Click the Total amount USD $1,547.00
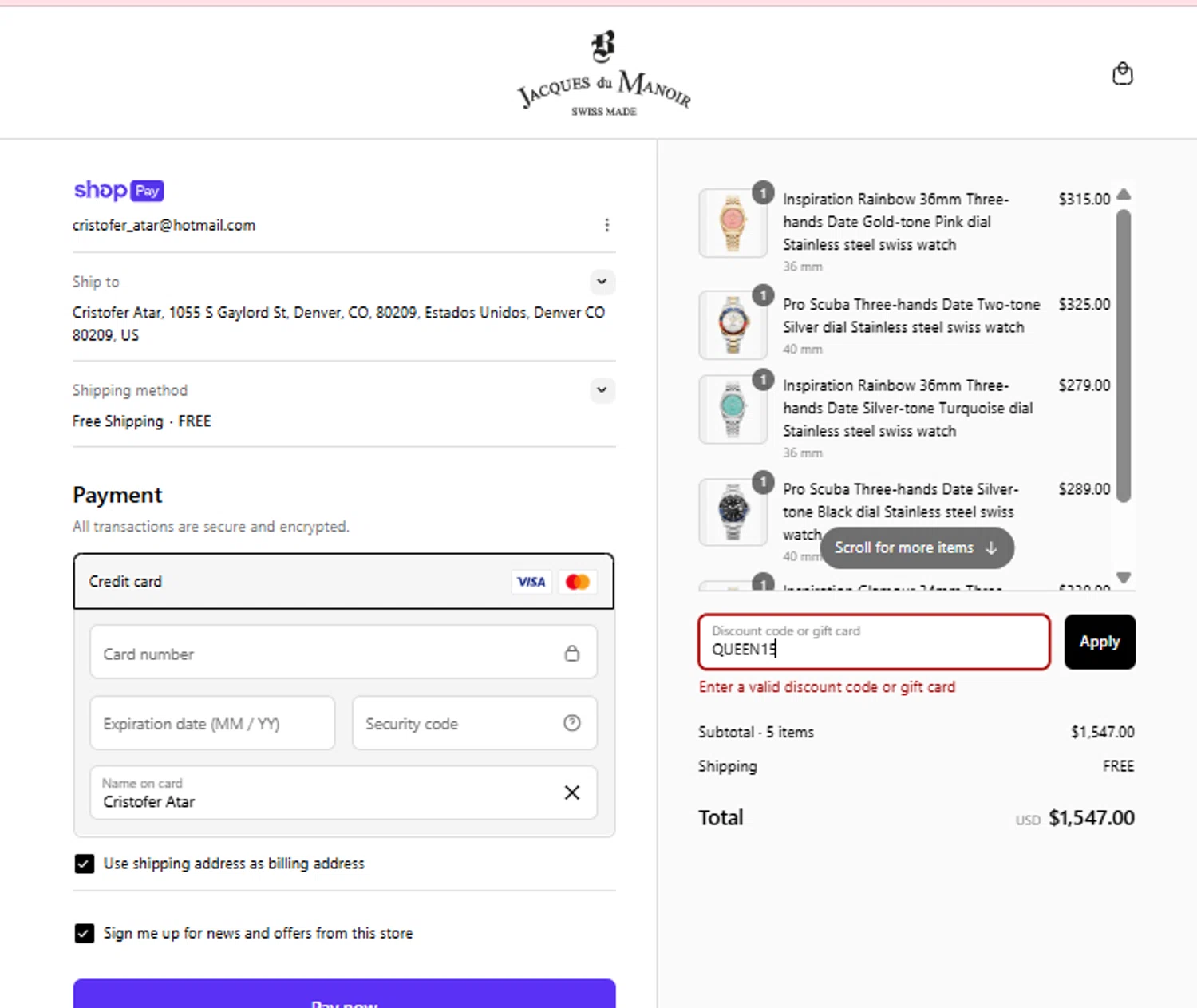This screenshot has height=1008, width=1197. [x=1075, y=818]
